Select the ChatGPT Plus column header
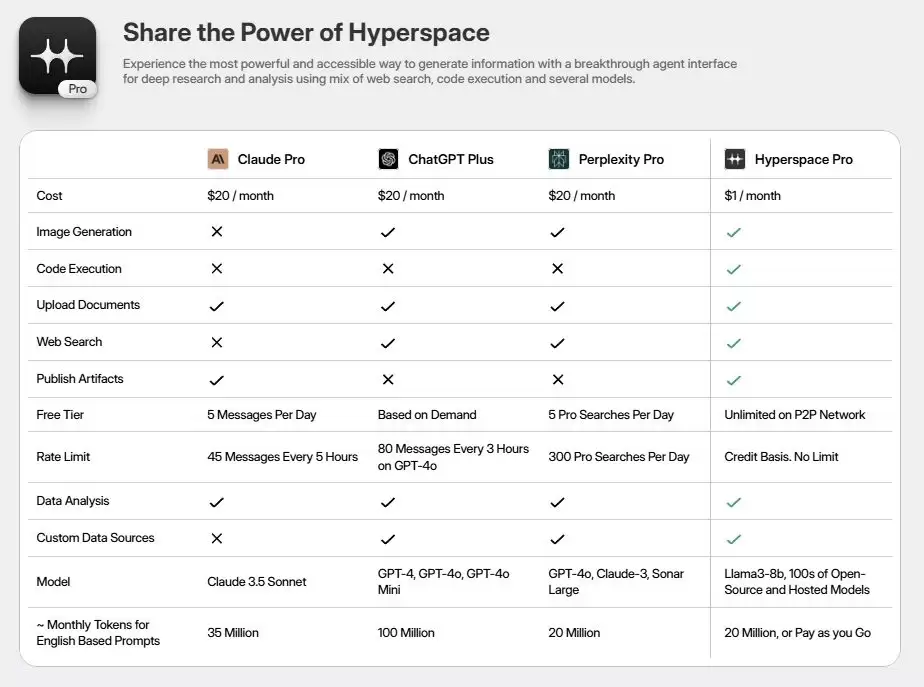Image resolution: width=924 pixels, height=687 pixels. point(436,158)
